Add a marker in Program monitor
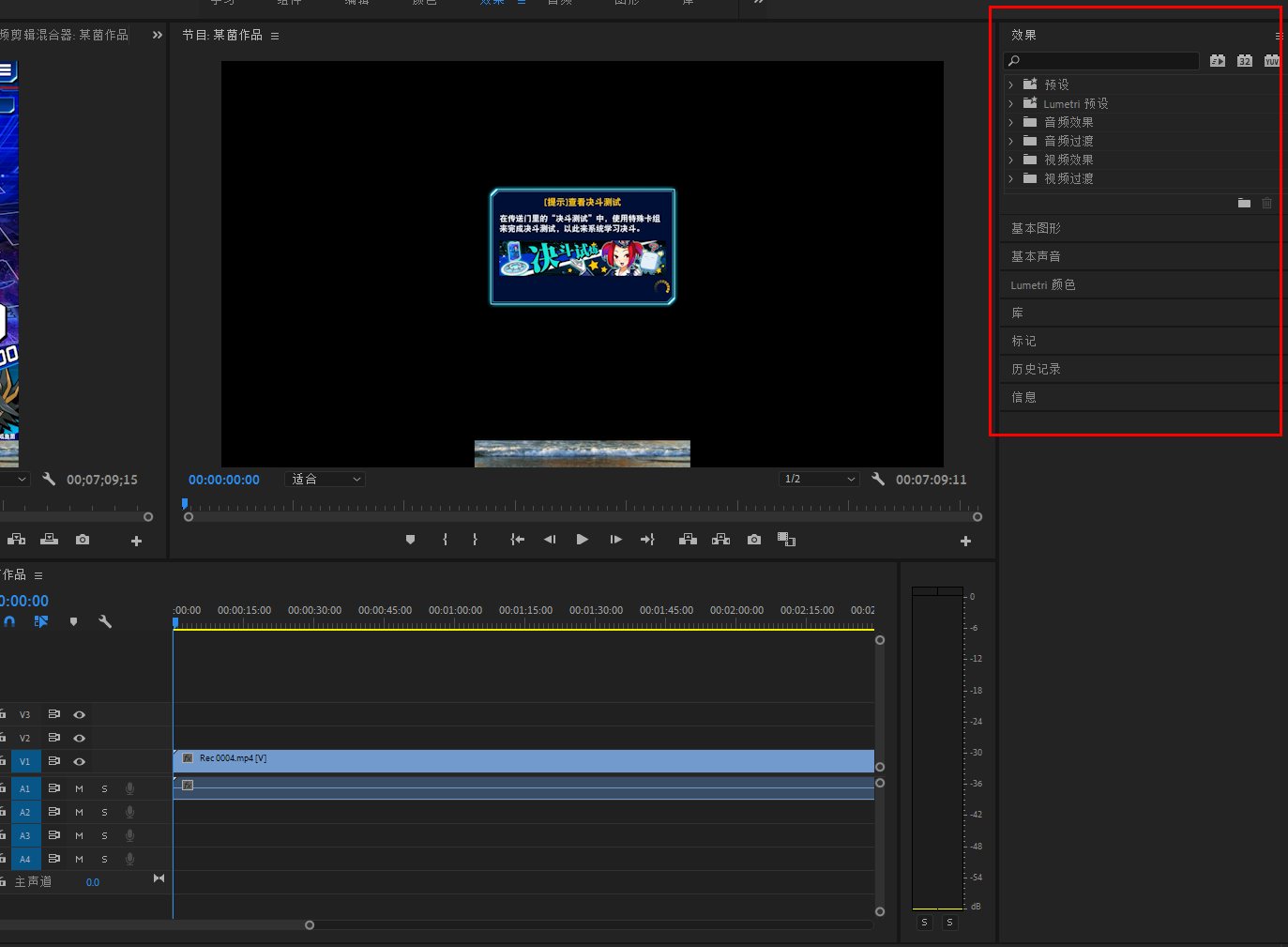The height and width of the screenshot is (947, 1288). coord(410,540)
